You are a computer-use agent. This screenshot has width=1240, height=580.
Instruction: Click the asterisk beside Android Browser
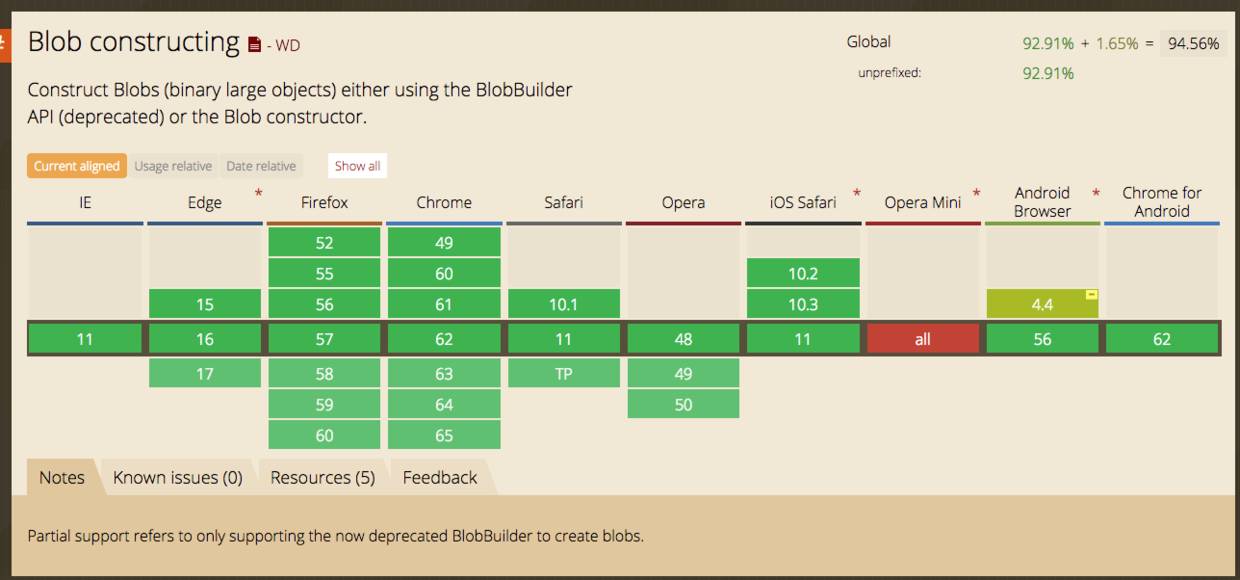click(x=1096, y=192)
